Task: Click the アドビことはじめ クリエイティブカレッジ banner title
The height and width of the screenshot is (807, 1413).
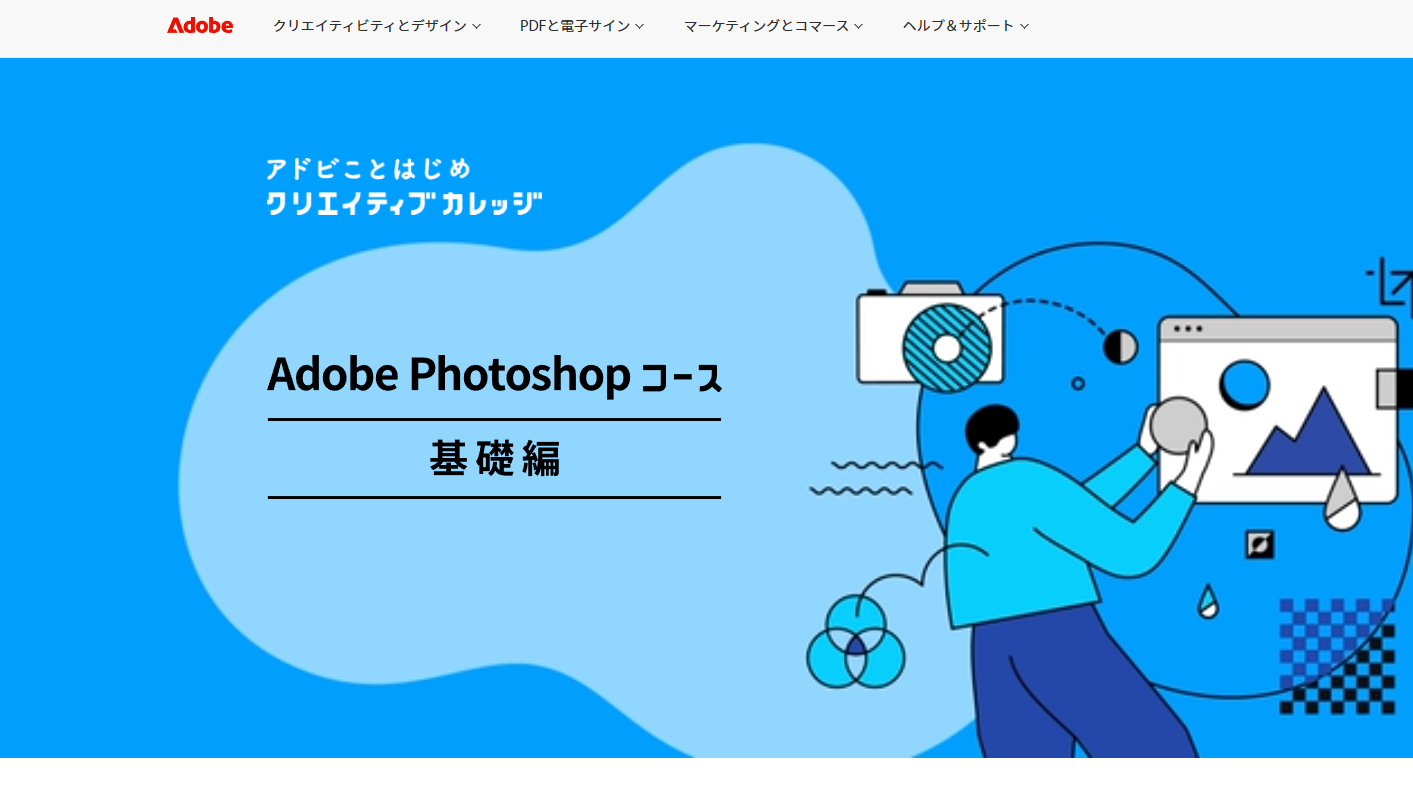Action: click(404, 186)
